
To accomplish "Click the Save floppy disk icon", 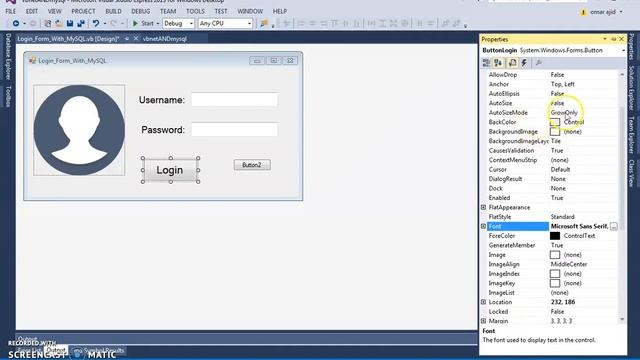I will [70, 24].
